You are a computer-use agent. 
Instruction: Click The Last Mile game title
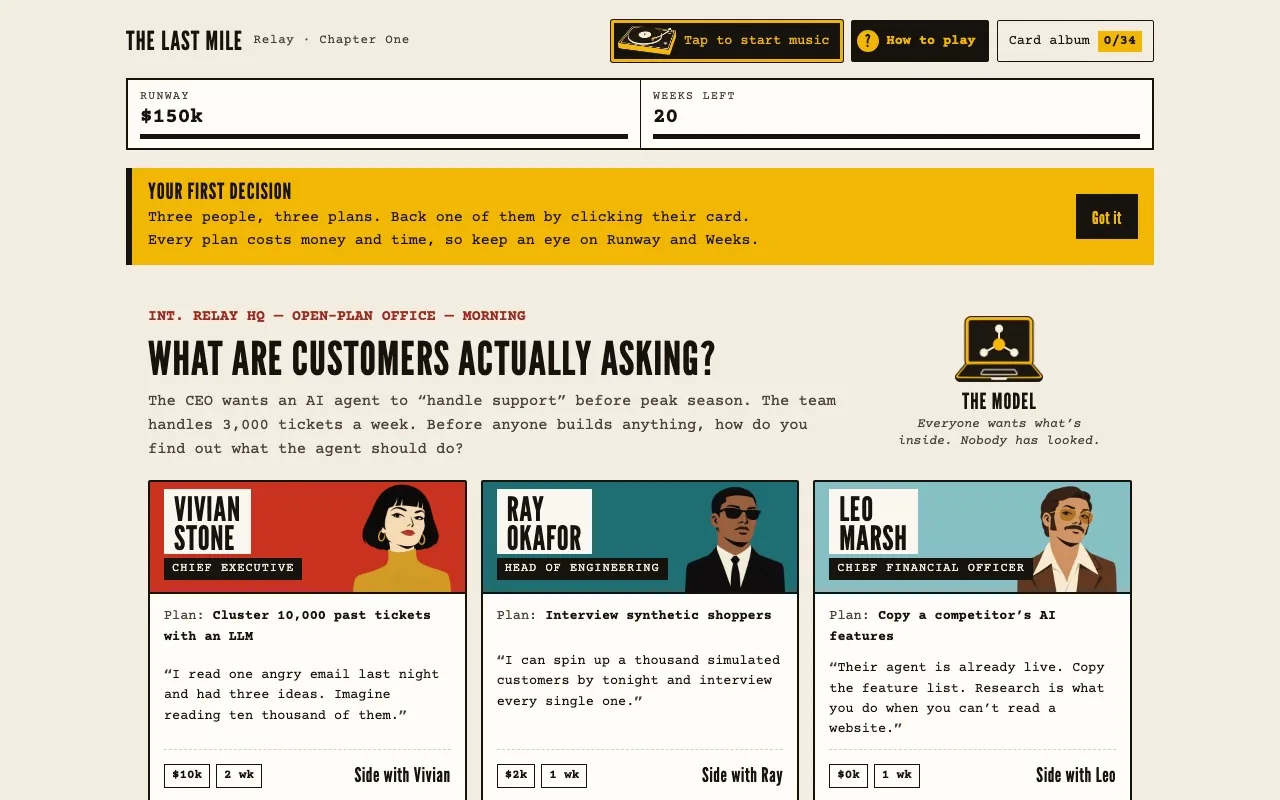(x=184, y=41)
